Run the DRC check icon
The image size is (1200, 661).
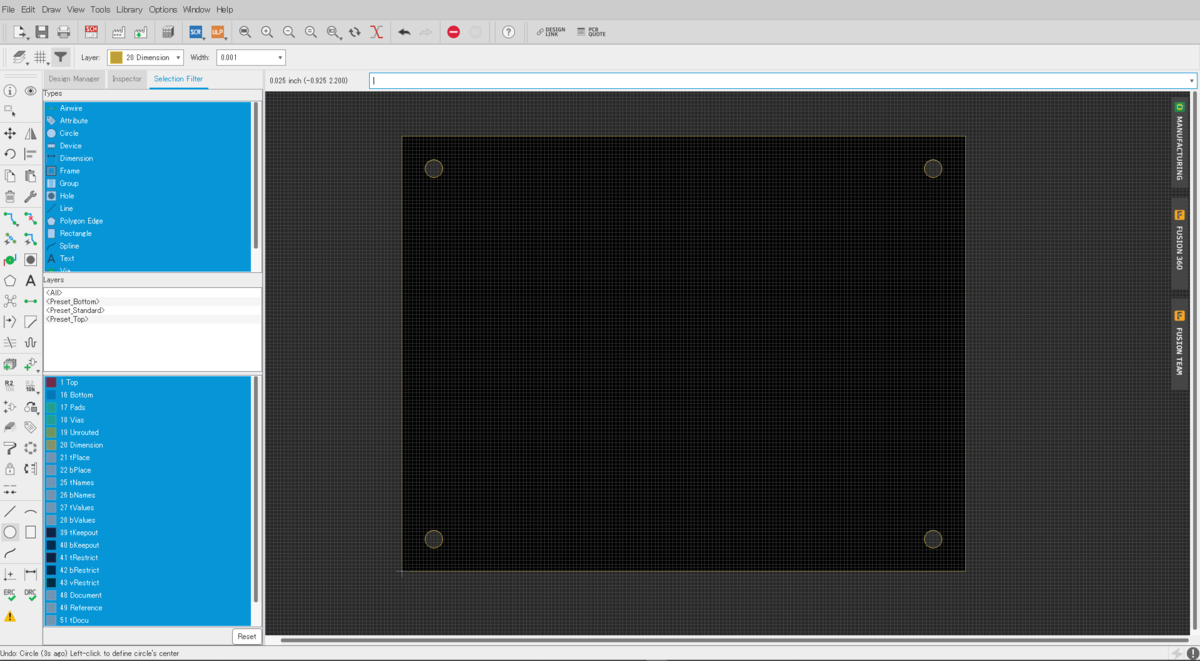coord(30,594)
